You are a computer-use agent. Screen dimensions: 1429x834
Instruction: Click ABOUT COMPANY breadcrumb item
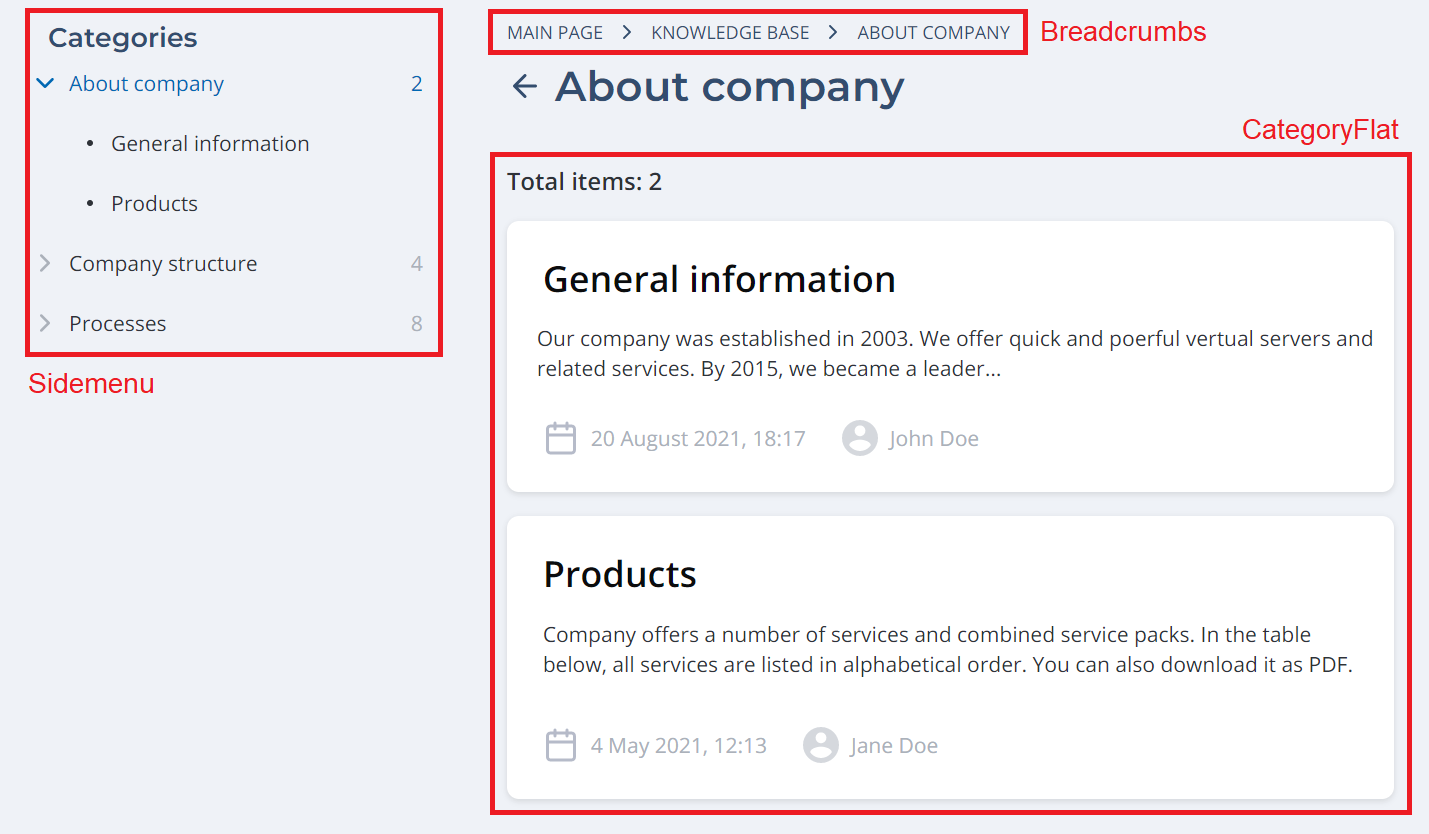point(933,33)
